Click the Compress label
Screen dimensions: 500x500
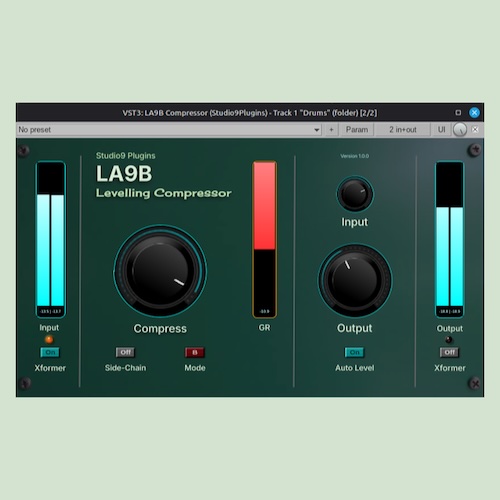pos(160,329)
